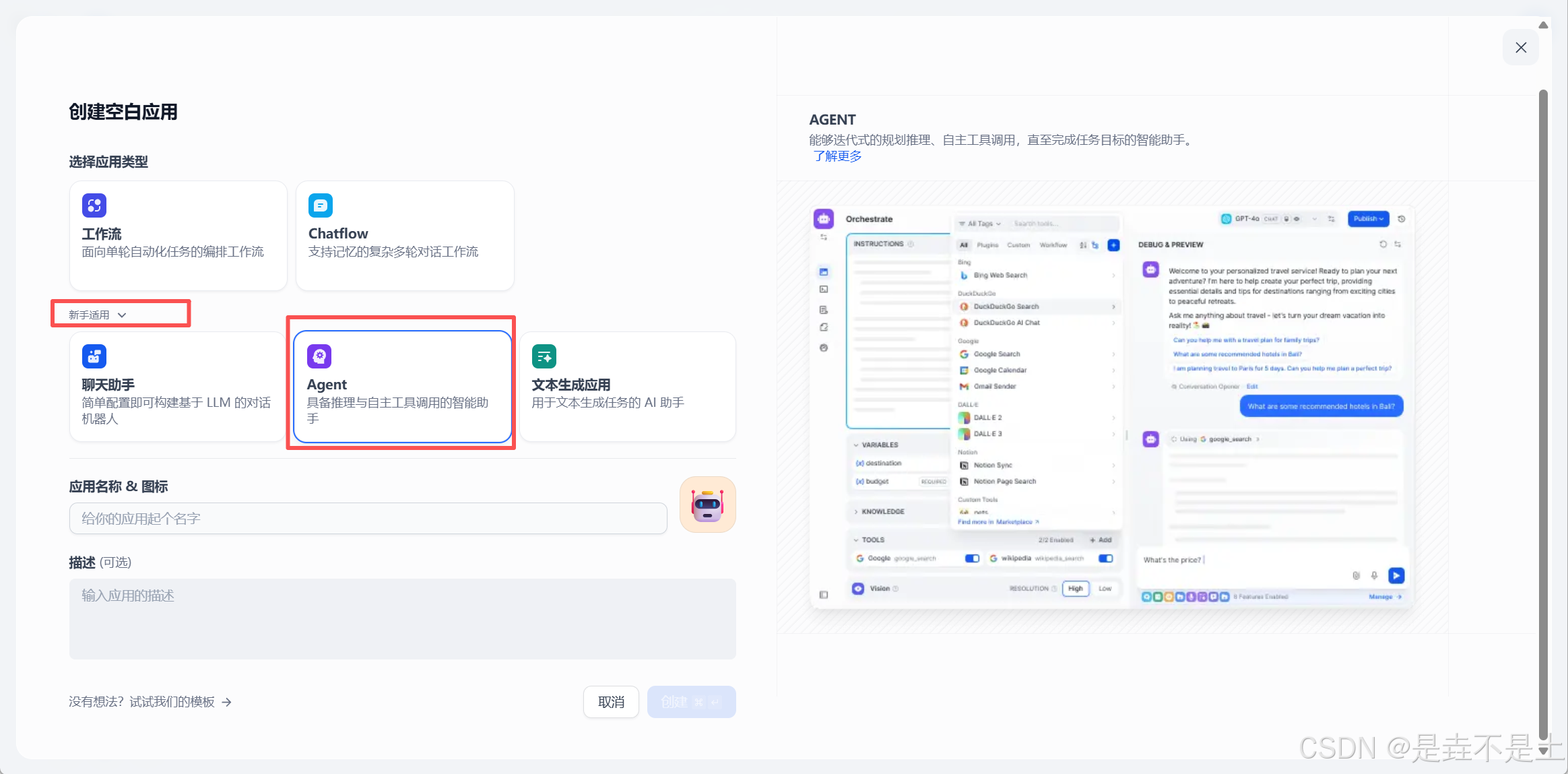Screen dimensions: 1568x774
Task: Open the 了解更多 link
Action: (837, 156)
